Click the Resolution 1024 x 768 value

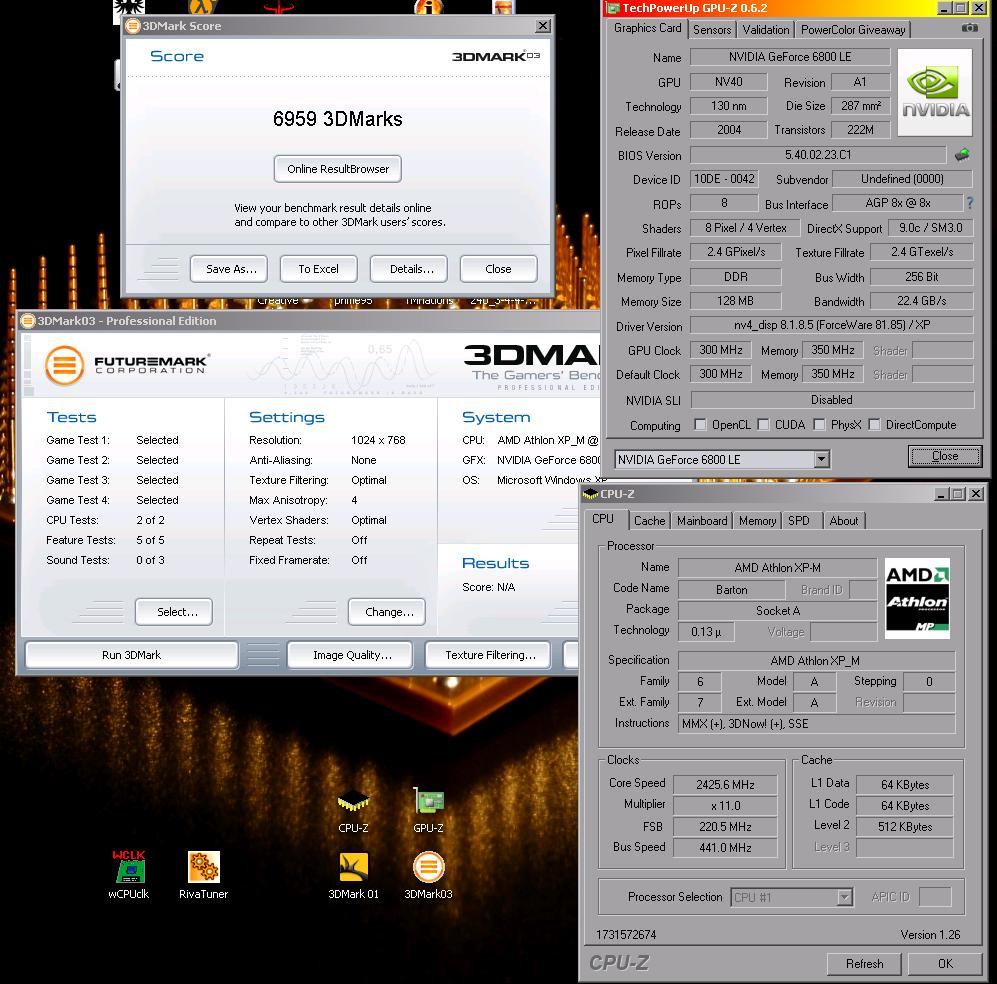coord(378,440)
